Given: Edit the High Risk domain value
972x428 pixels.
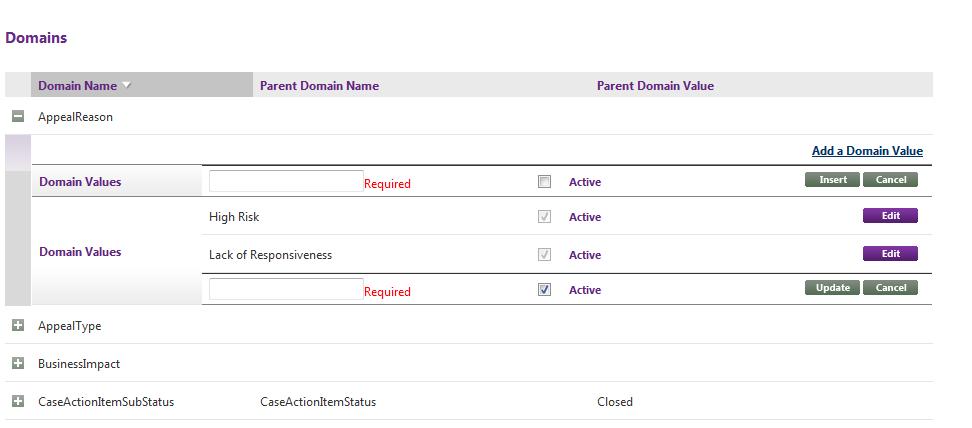Looking at the screenshot, I should 890,216.
